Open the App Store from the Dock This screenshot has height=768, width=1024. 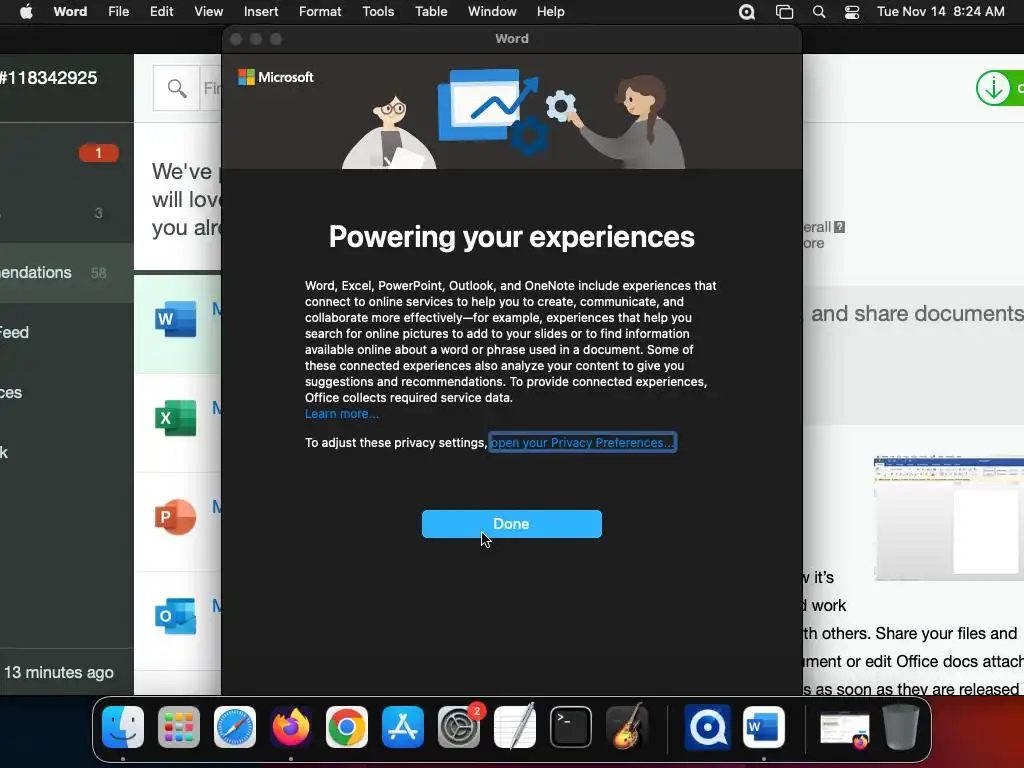coord(403,727)
